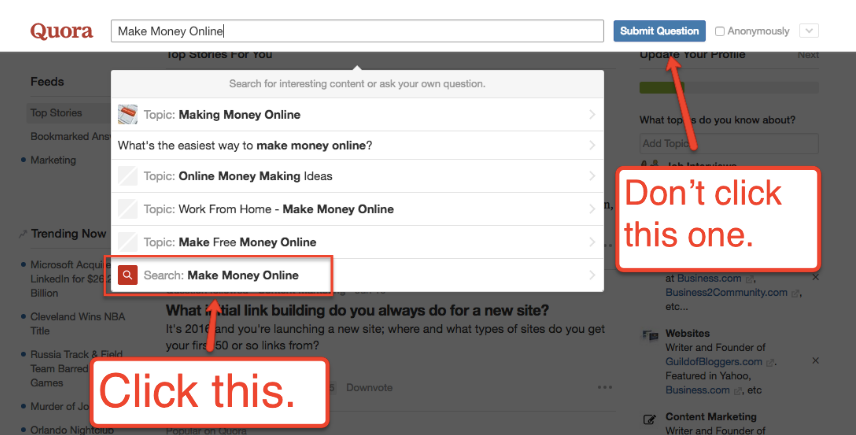Click 'Search for interesting content' hint text
Screen dimensions: 856x435
pyautogui.click(x=357, y=84)
